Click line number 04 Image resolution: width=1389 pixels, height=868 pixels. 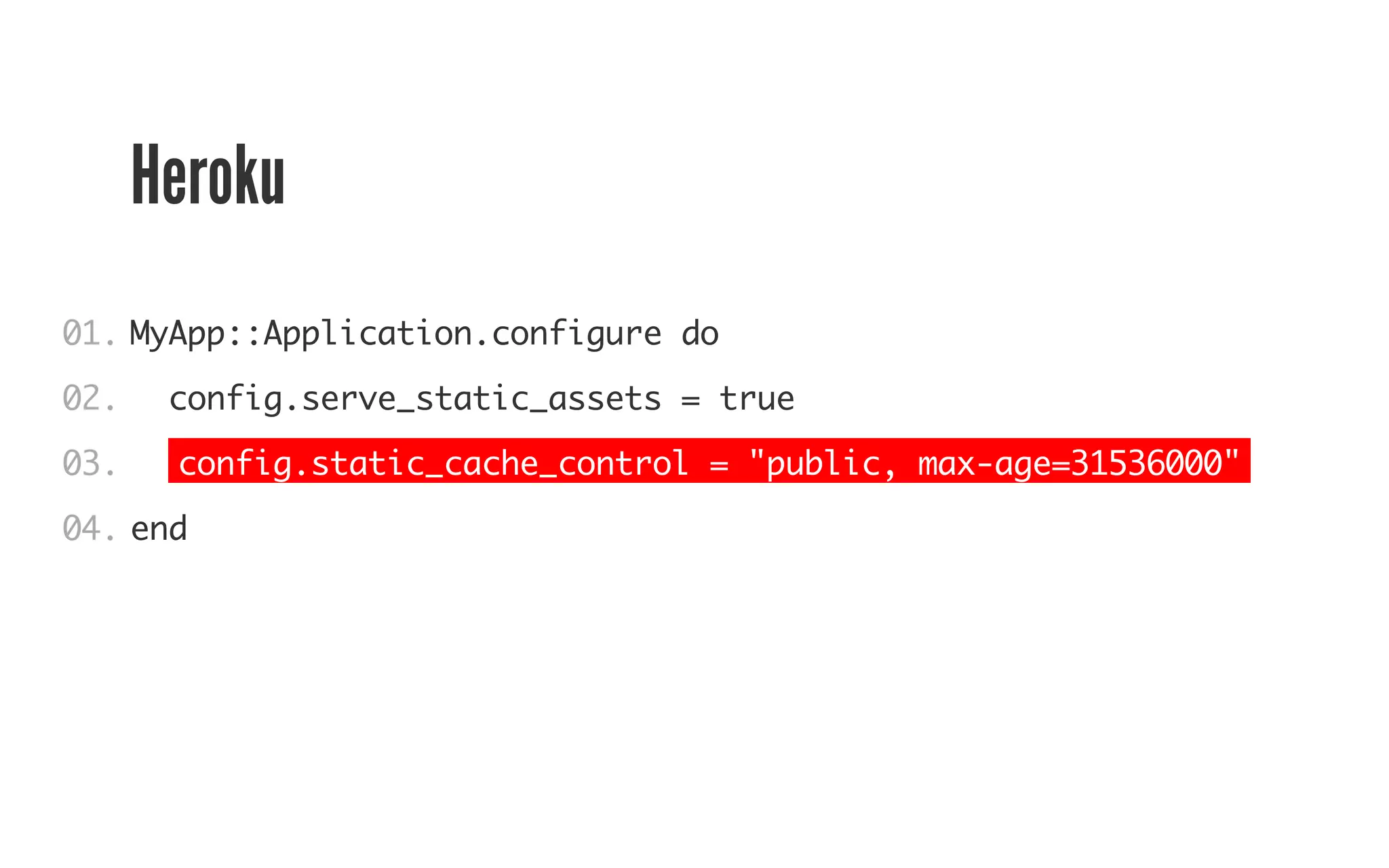[x=89, y=528]
